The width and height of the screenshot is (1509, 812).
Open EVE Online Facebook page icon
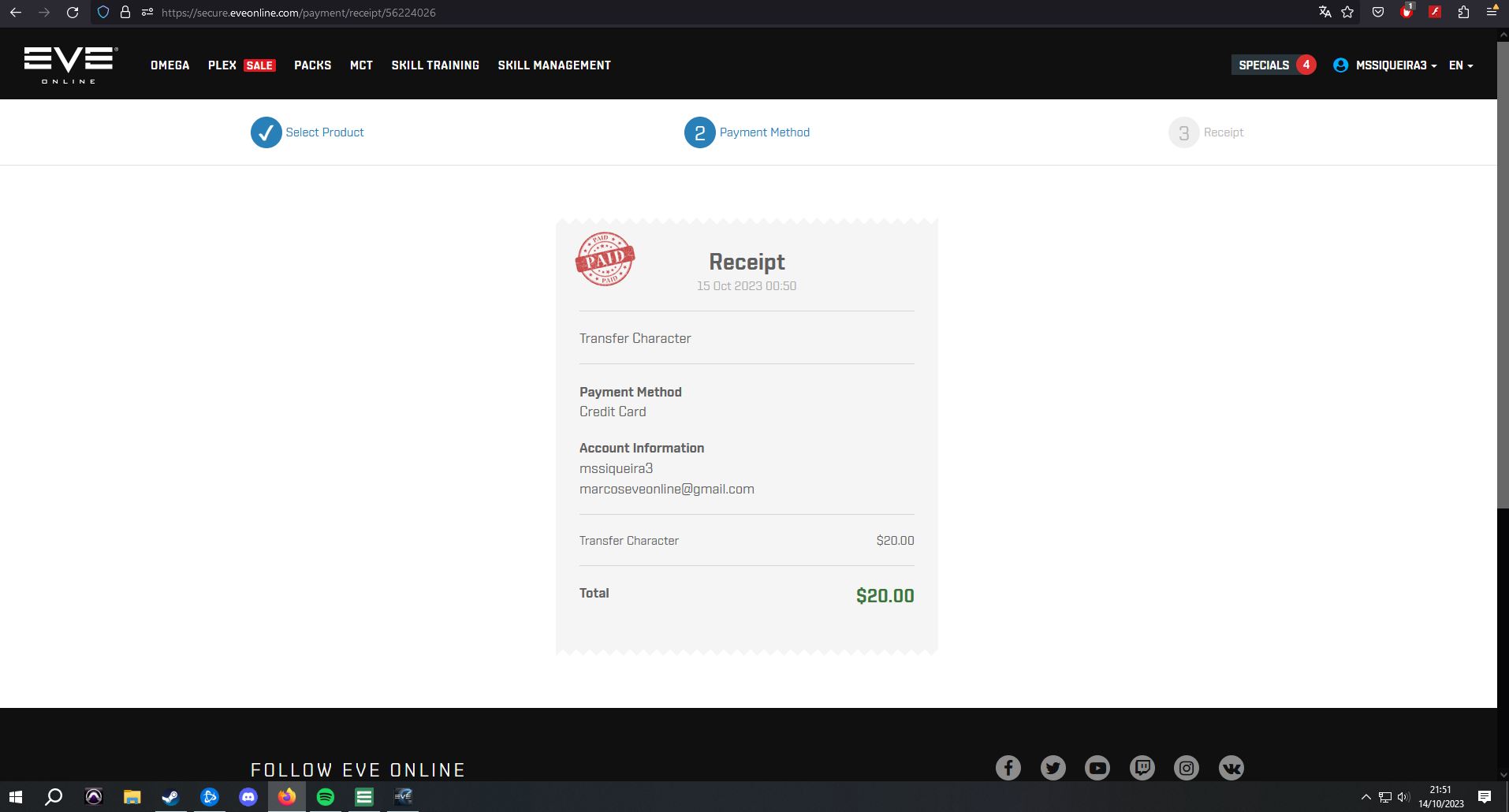point(1008,768)
